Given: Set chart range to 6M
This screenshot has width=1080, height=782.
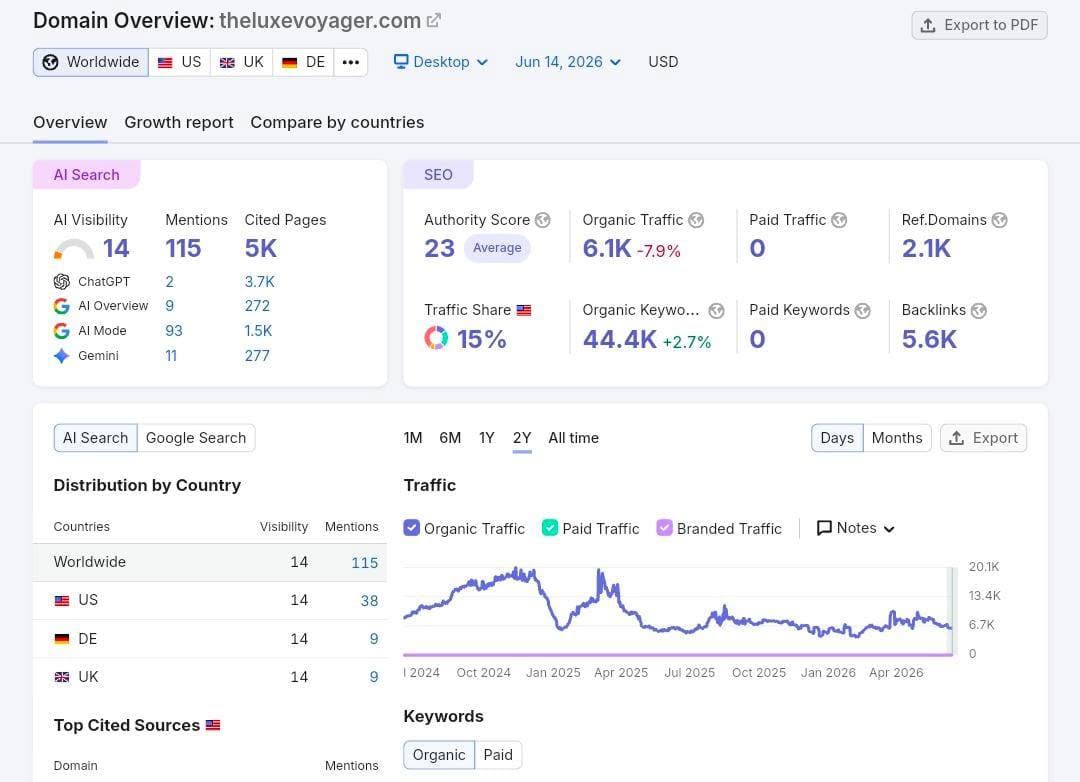Looking at the screenshot, I should (x=450, y=438).
